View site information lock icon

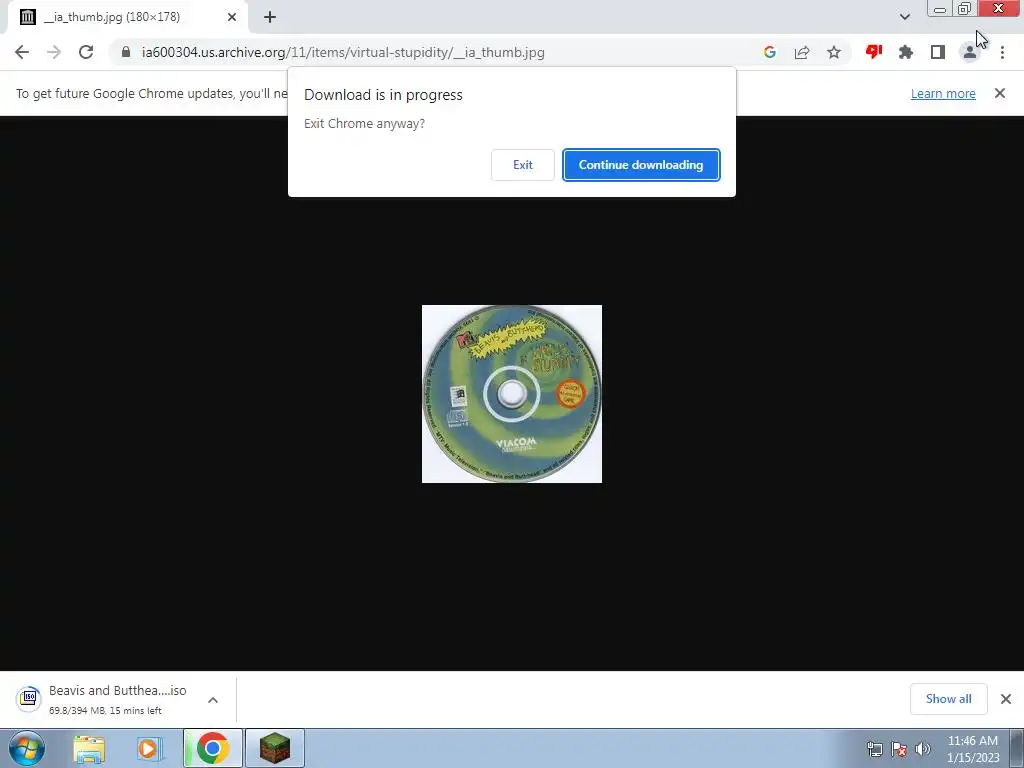[126, 52]
